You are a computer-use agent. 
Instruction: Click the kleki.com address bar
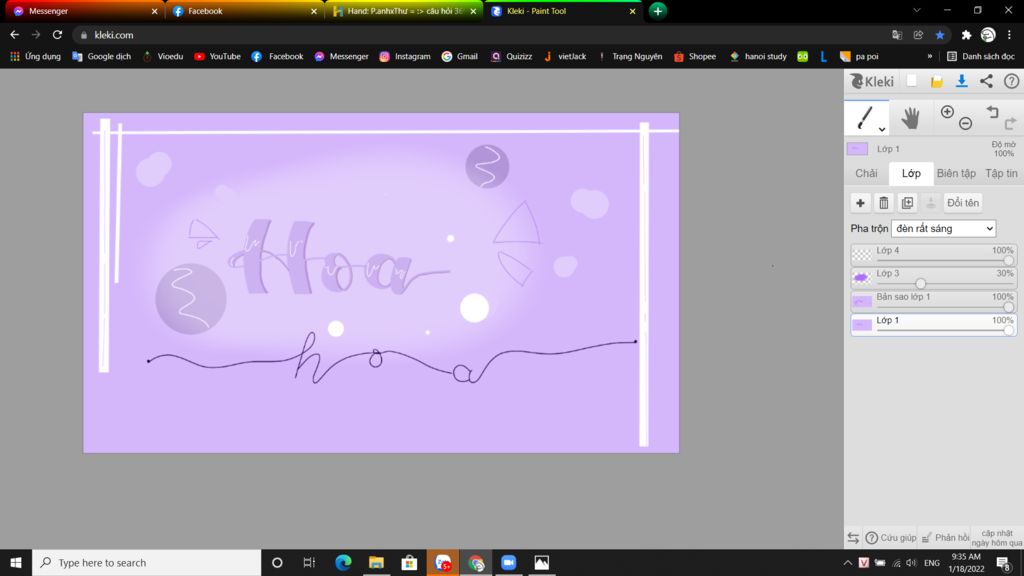(483, 35)
